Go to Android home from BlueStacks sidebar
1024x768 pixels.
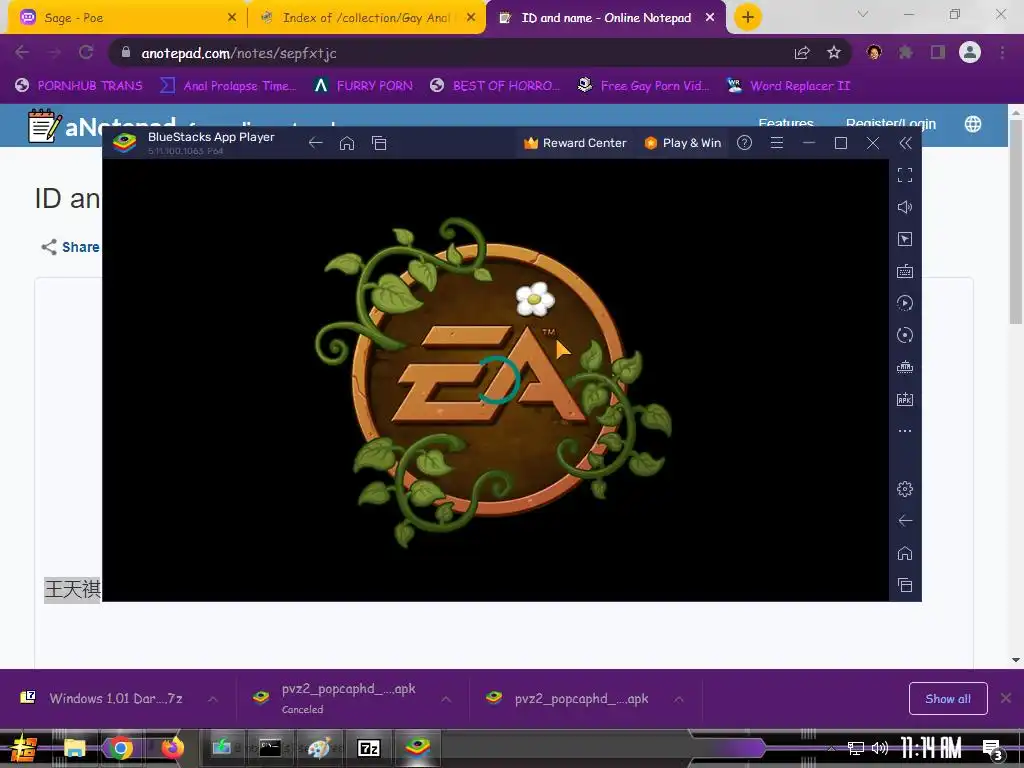pos(904,553)
